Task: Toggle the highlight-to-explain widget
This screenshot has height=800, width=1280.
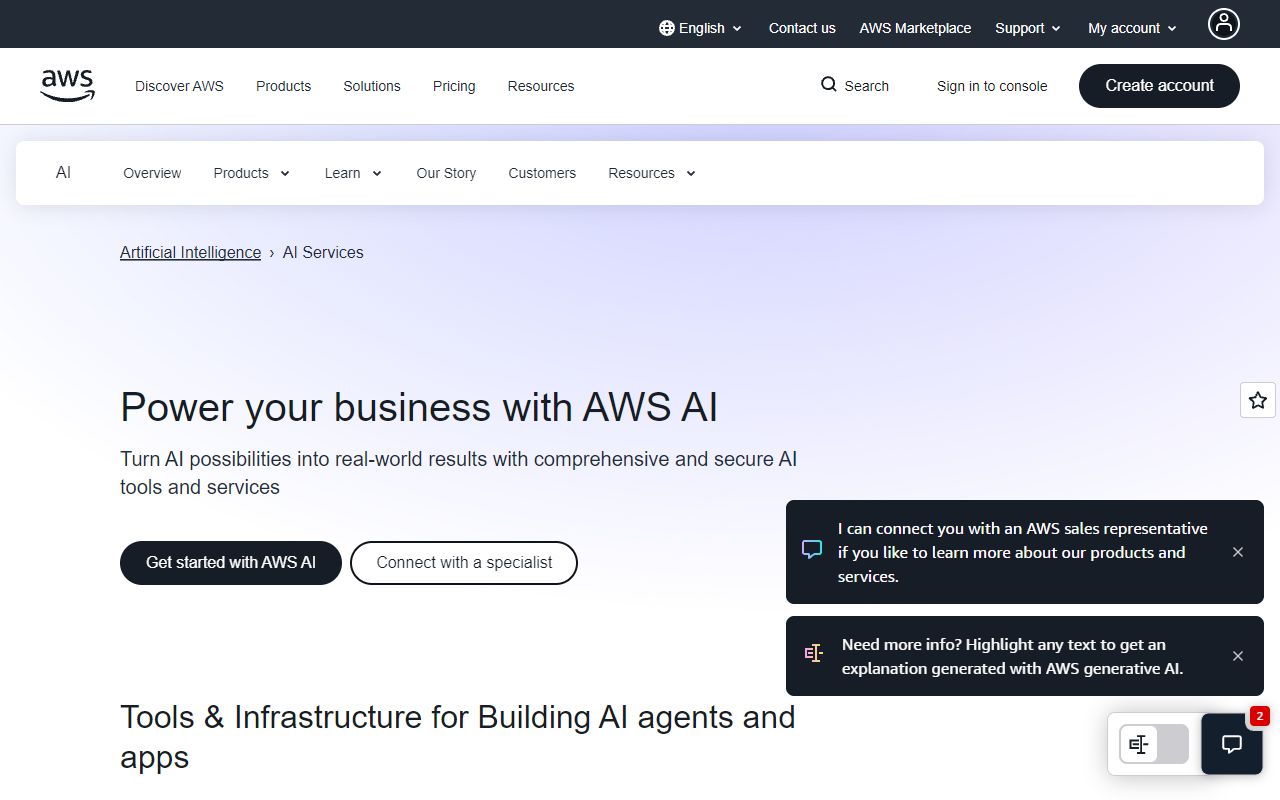Action: click(x=1152, y=744)
